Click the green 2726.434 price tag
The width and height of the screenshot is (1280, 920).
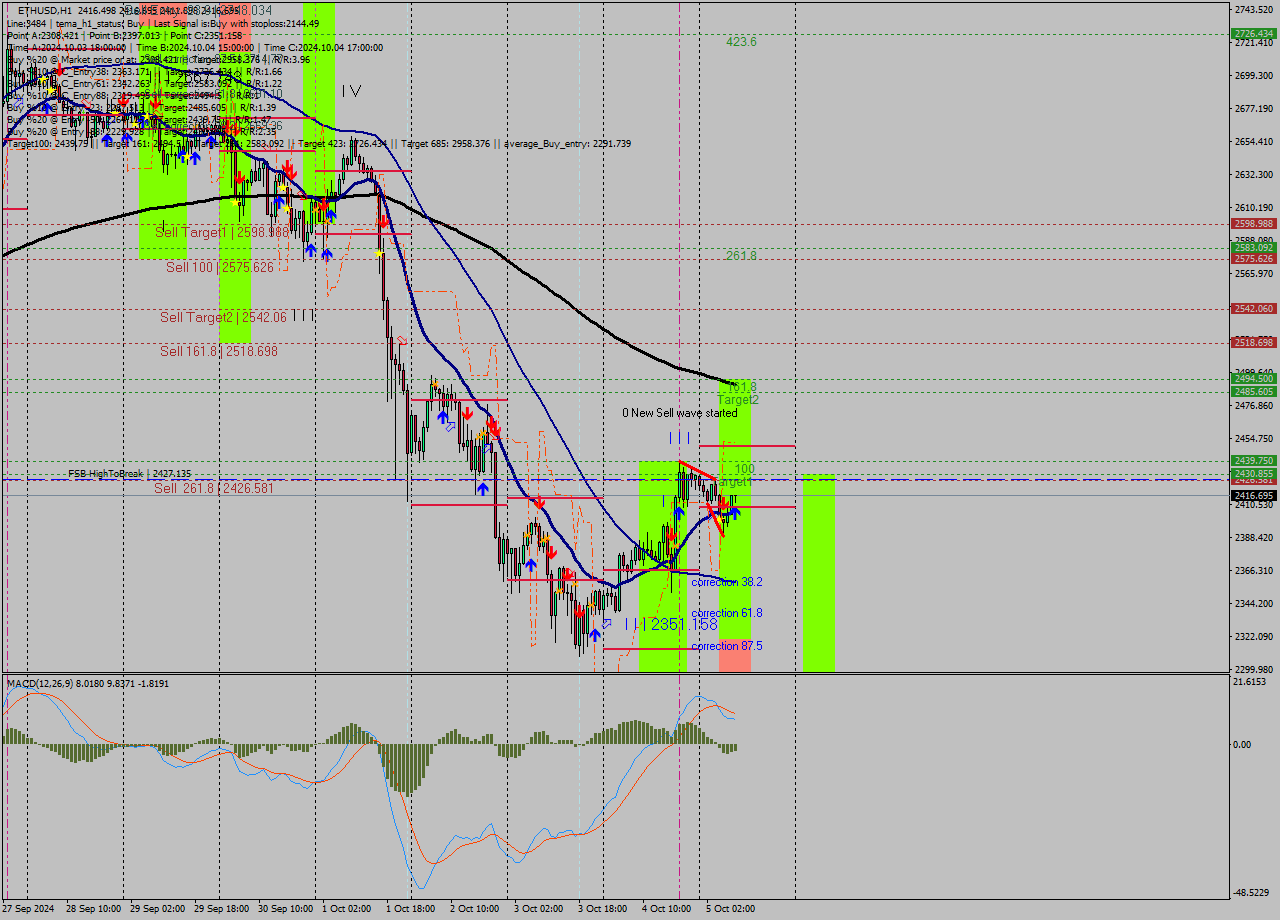click(1254, 34)
